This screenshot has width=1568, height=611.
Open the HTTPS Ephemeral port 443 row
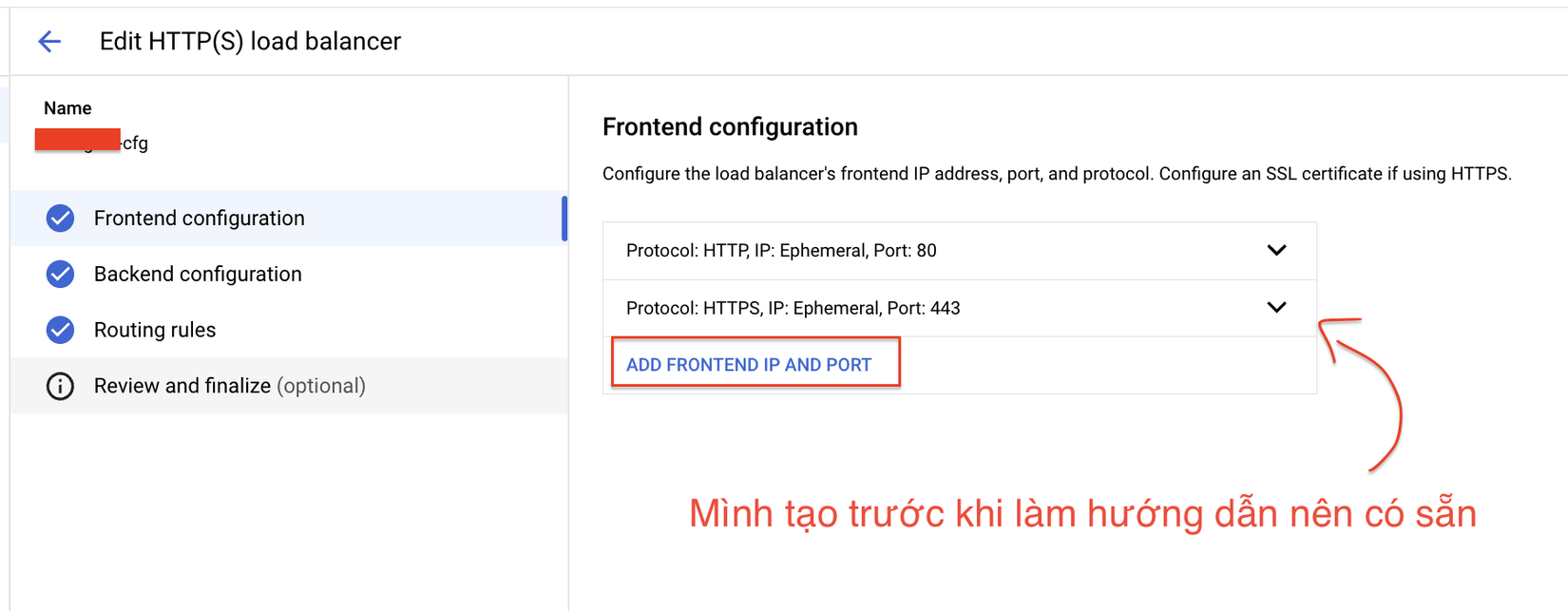tap(793, 308)
